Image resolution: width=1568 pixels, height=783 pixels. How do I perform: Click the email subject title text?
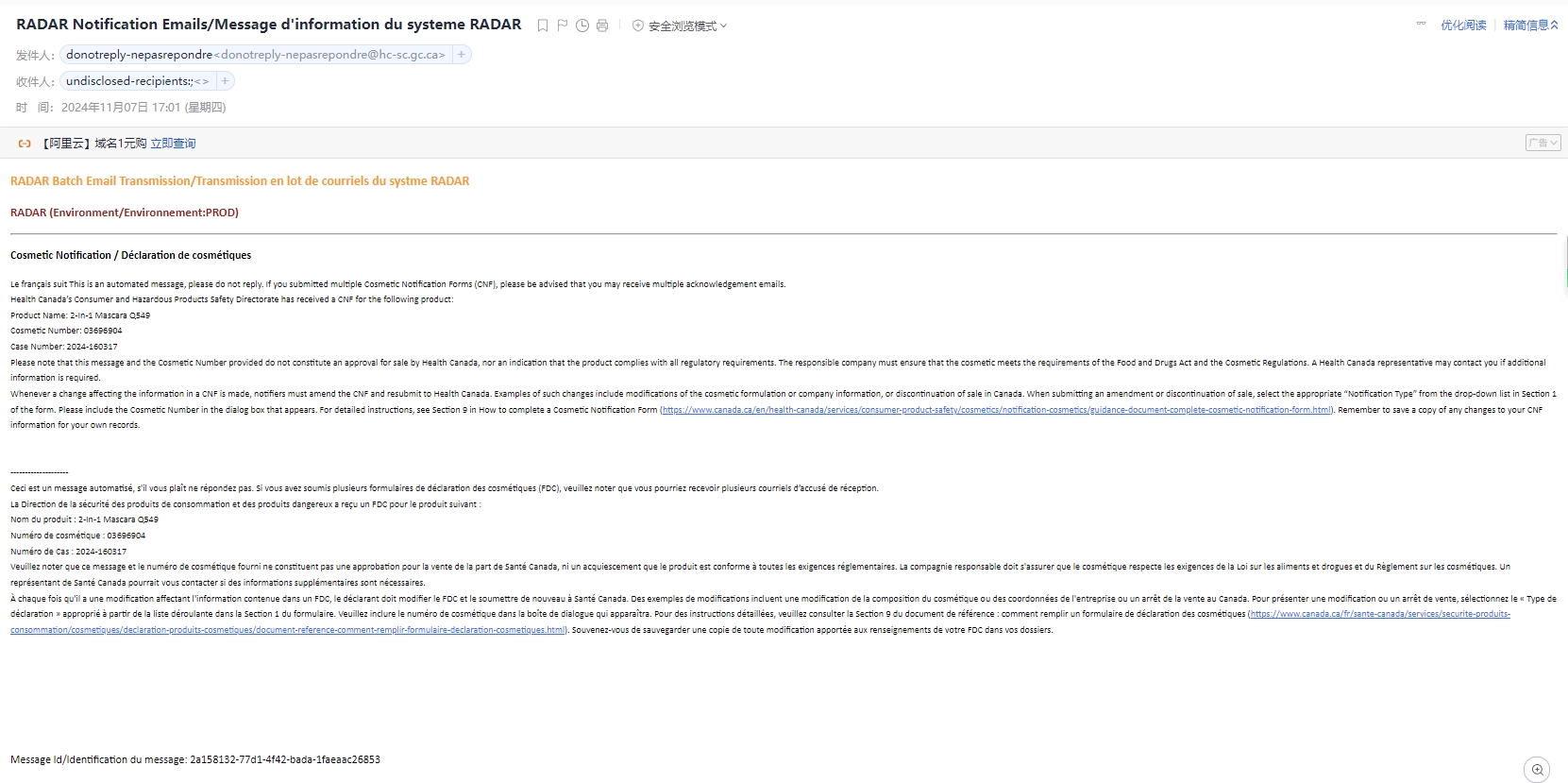(x=268, y=25)
